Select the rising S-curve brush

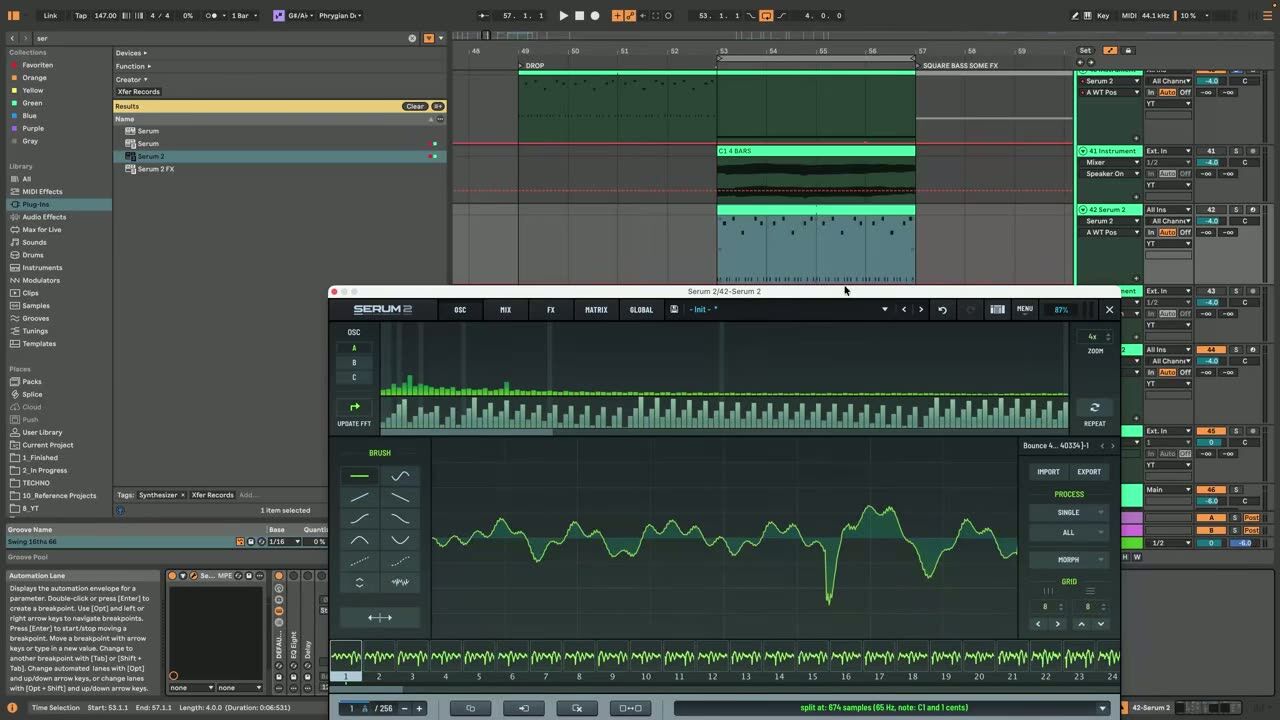(x=359, y=518)
